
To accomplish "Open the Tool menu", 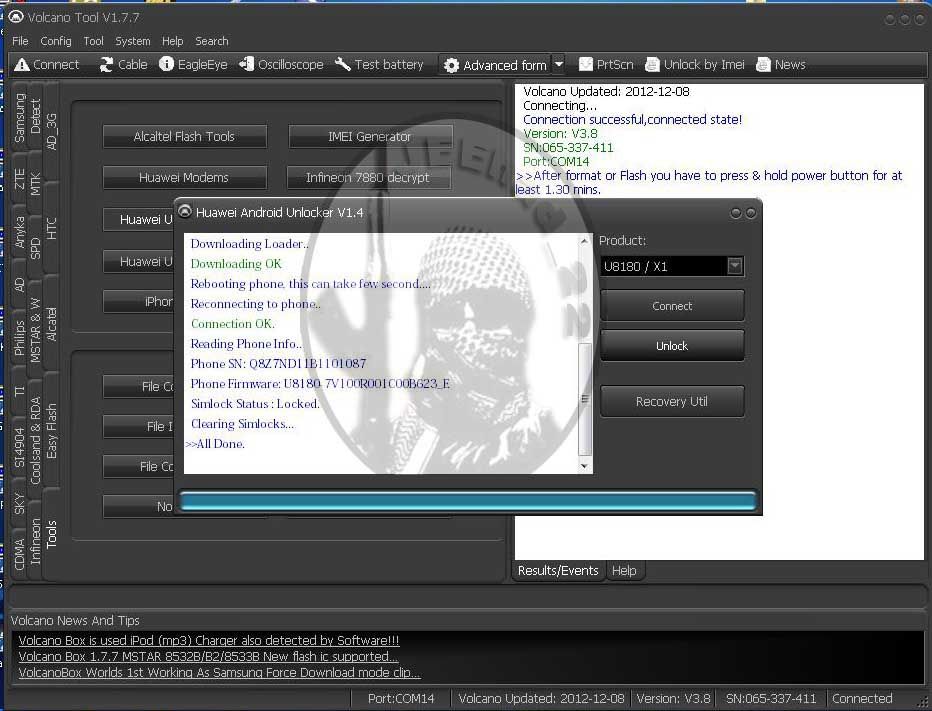I will pos(93,41).
